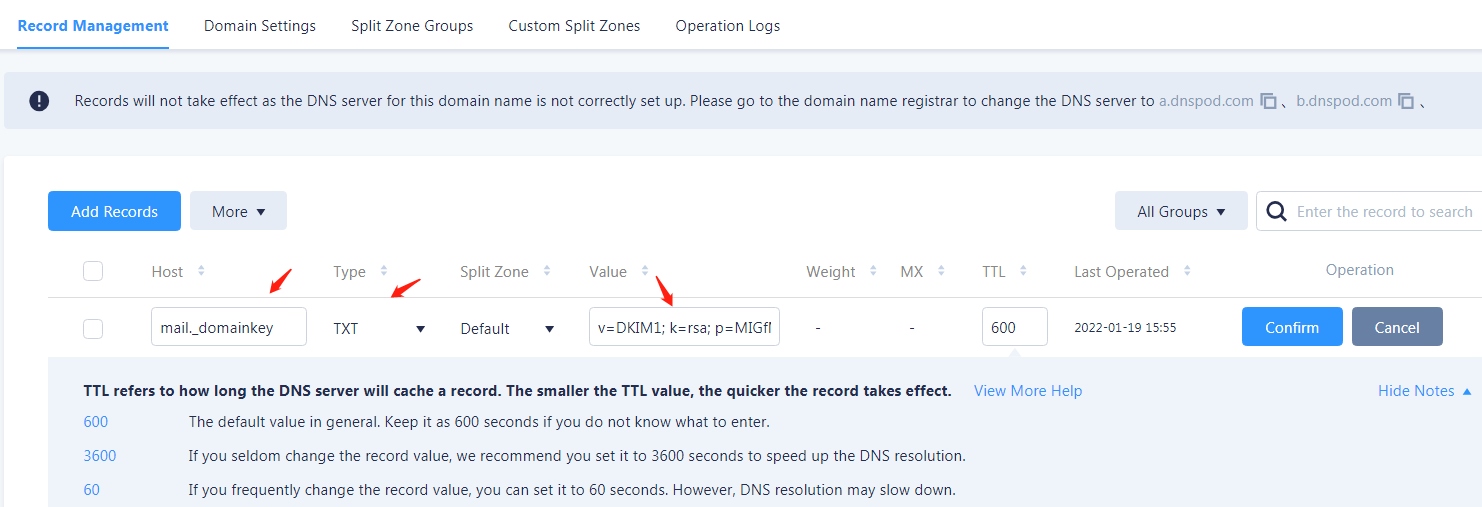
Task: Open the More actions dropdown
Action: click(238, 212)
